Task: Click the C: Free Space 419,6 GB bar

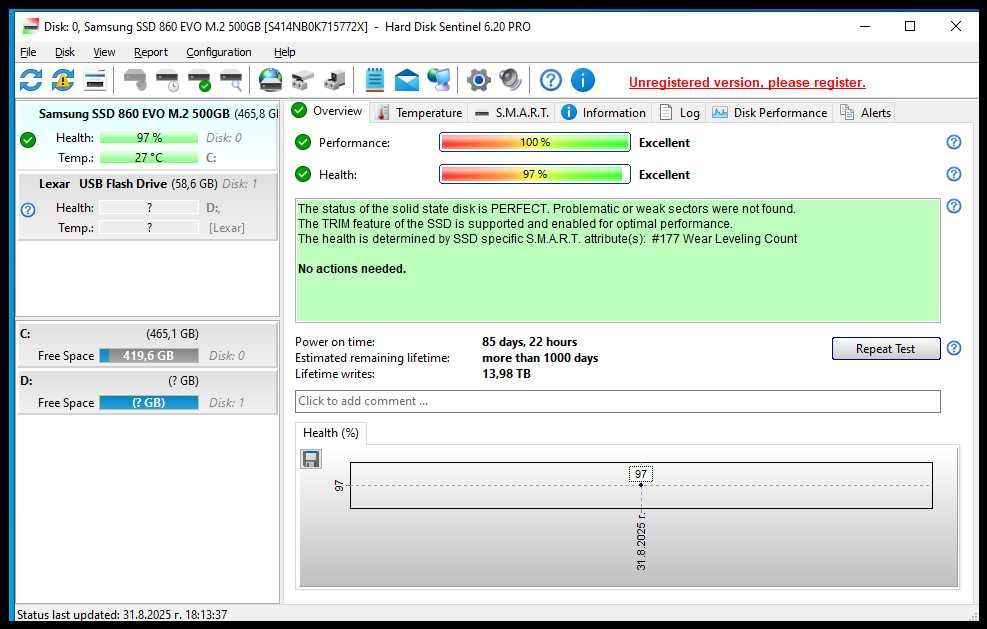Action: tap(149, 356)
